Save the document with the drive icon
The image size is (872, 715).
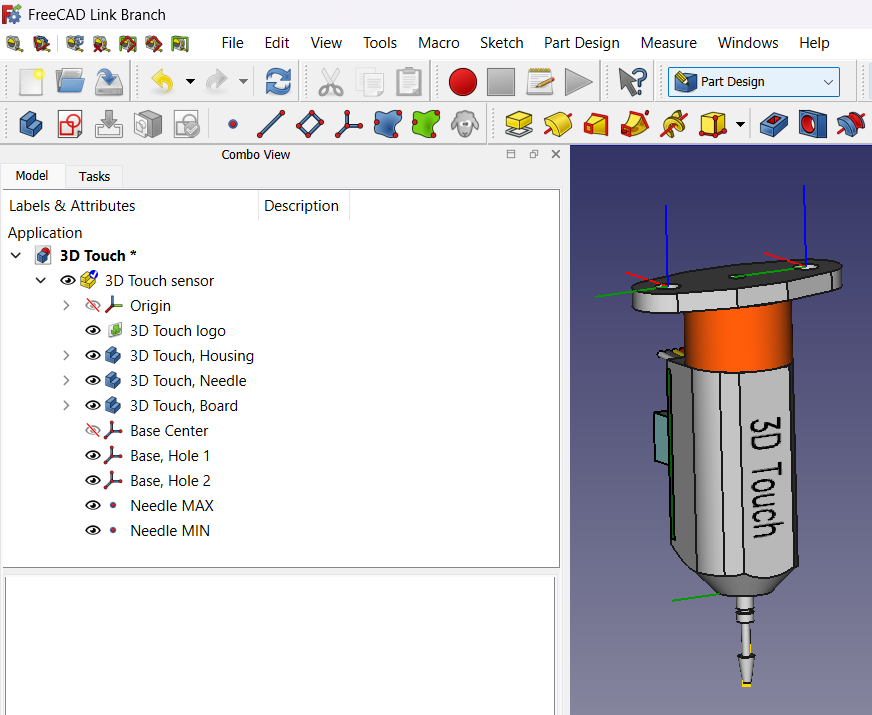(109, 82)
